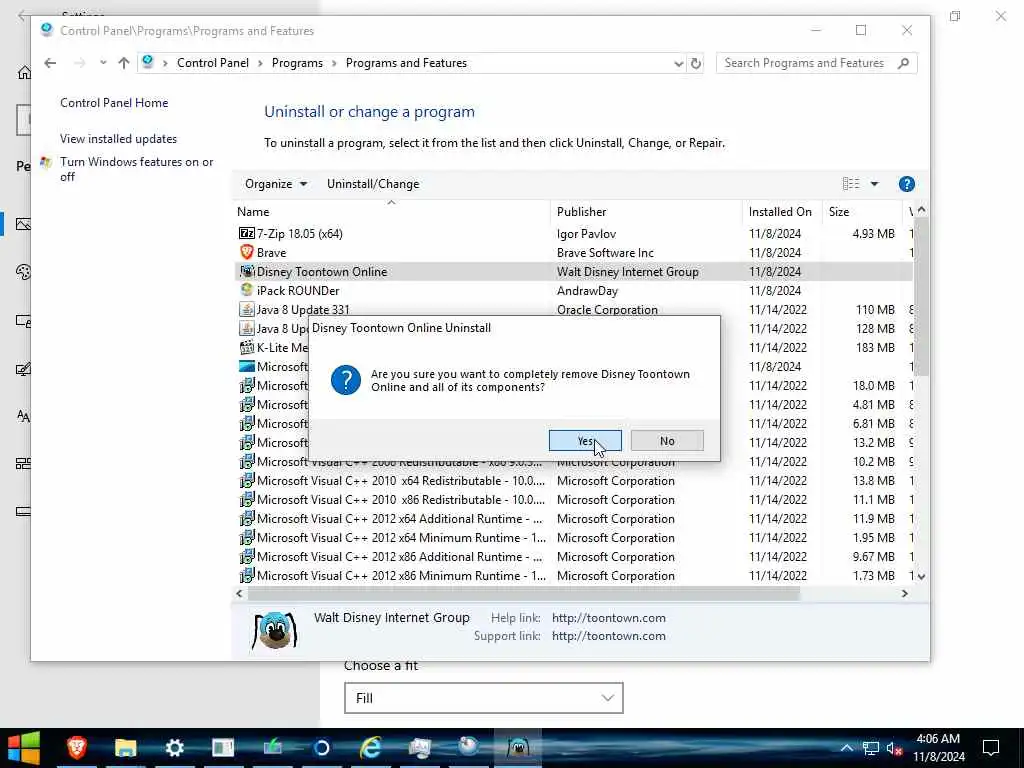Select Visual C++ 2012 x86 Additional Runtime

(399, 556)
